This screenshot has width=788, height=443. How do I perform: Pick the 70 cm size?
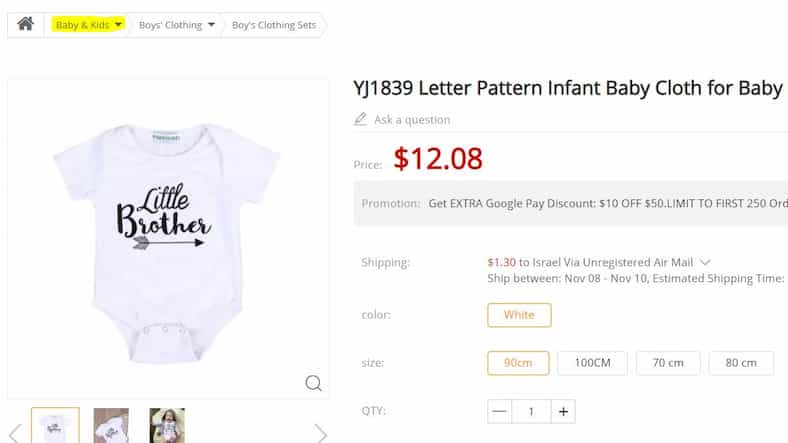[x=667, y=362]
